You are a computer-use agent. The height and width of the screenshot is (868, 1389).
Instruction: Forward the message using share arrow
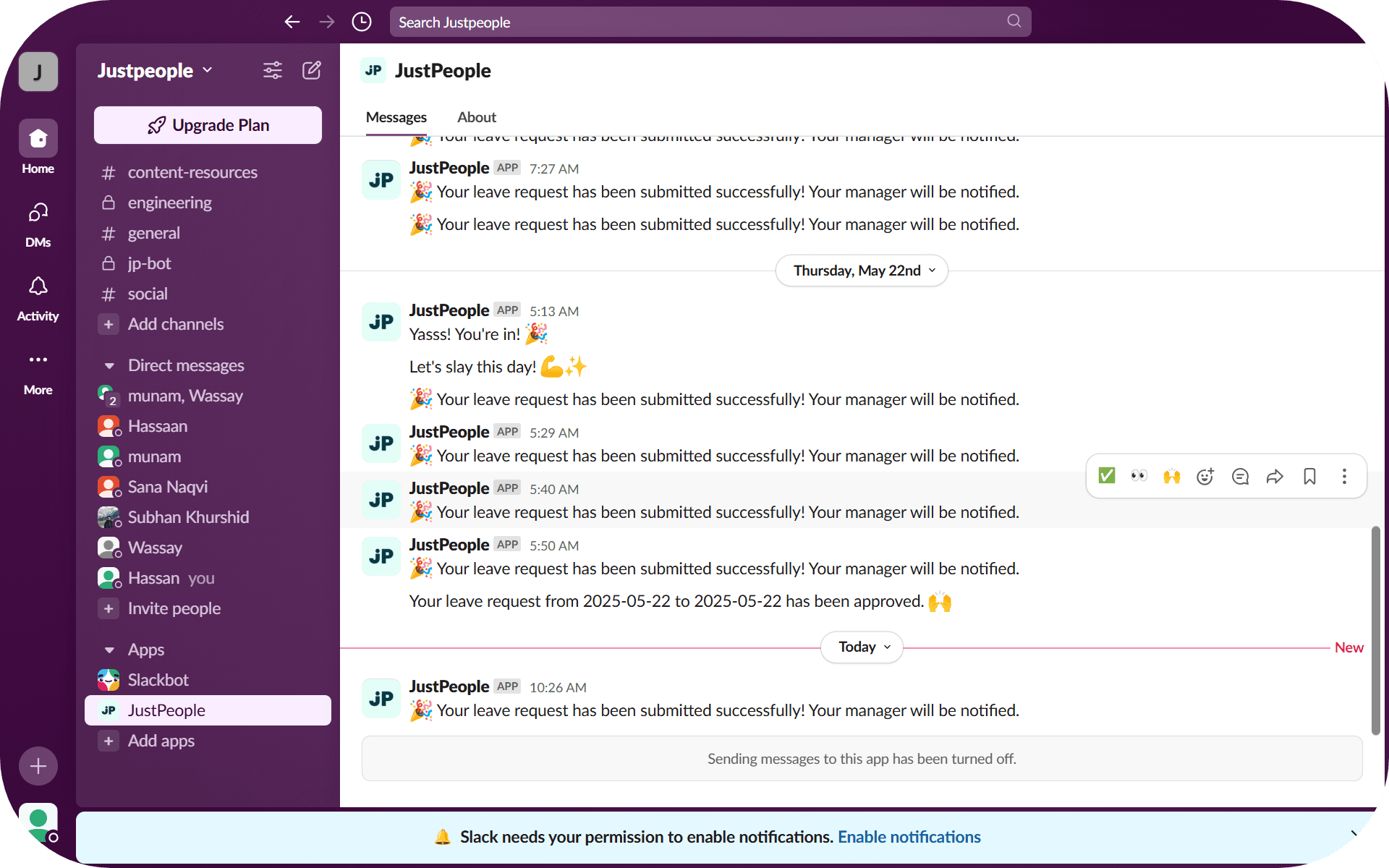point(1275,476)
